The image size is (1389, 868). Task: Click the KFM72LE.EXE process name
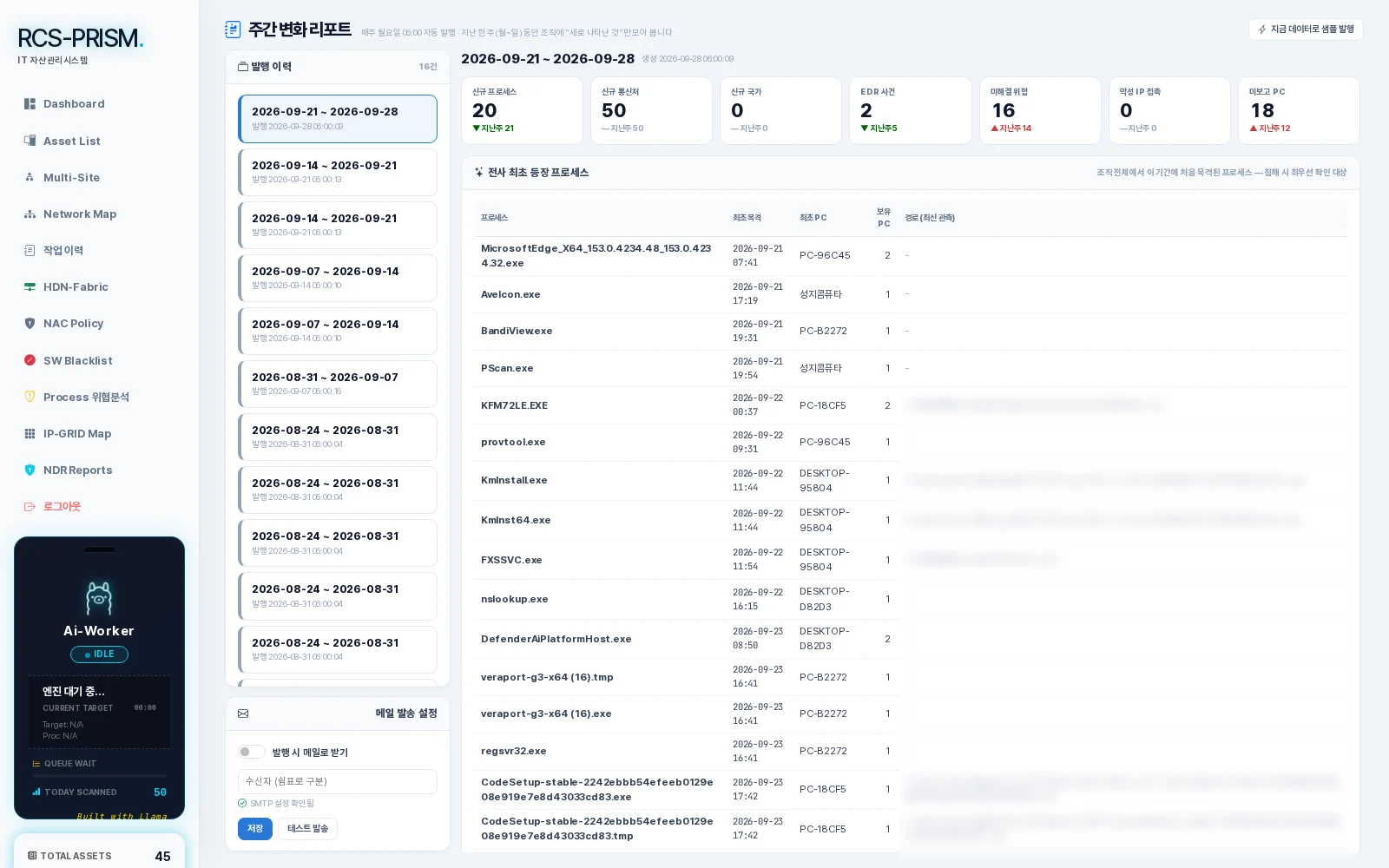point(514,406)
